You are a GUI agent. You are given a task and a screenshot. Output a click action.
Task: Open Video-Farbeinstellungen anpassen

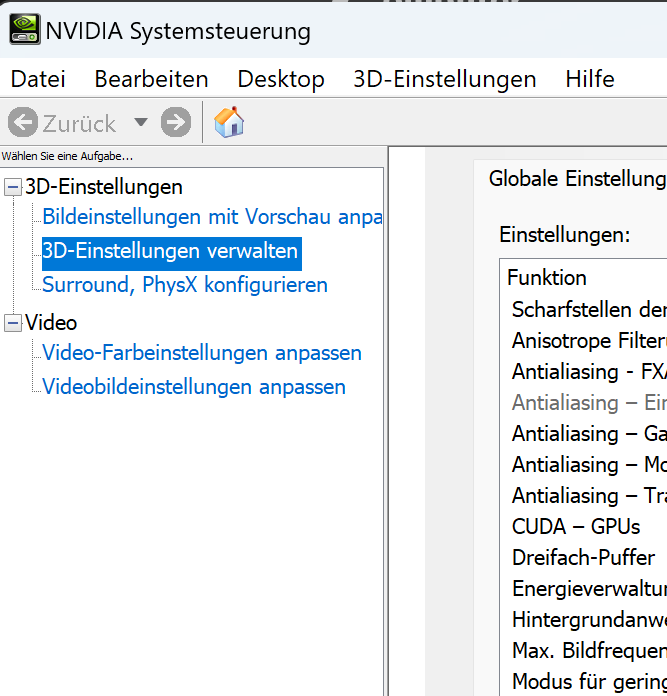[202, 353]
